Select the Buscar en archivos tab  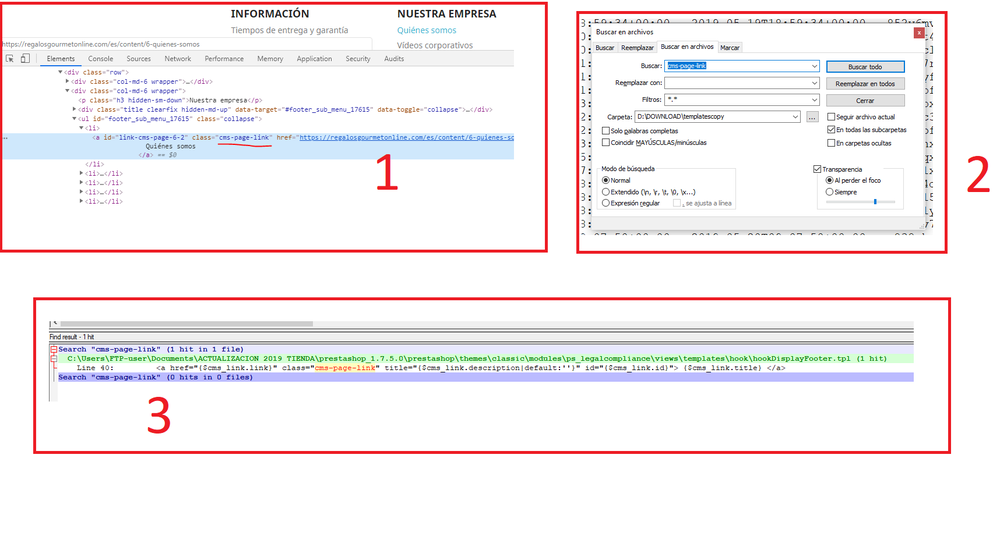687,47
